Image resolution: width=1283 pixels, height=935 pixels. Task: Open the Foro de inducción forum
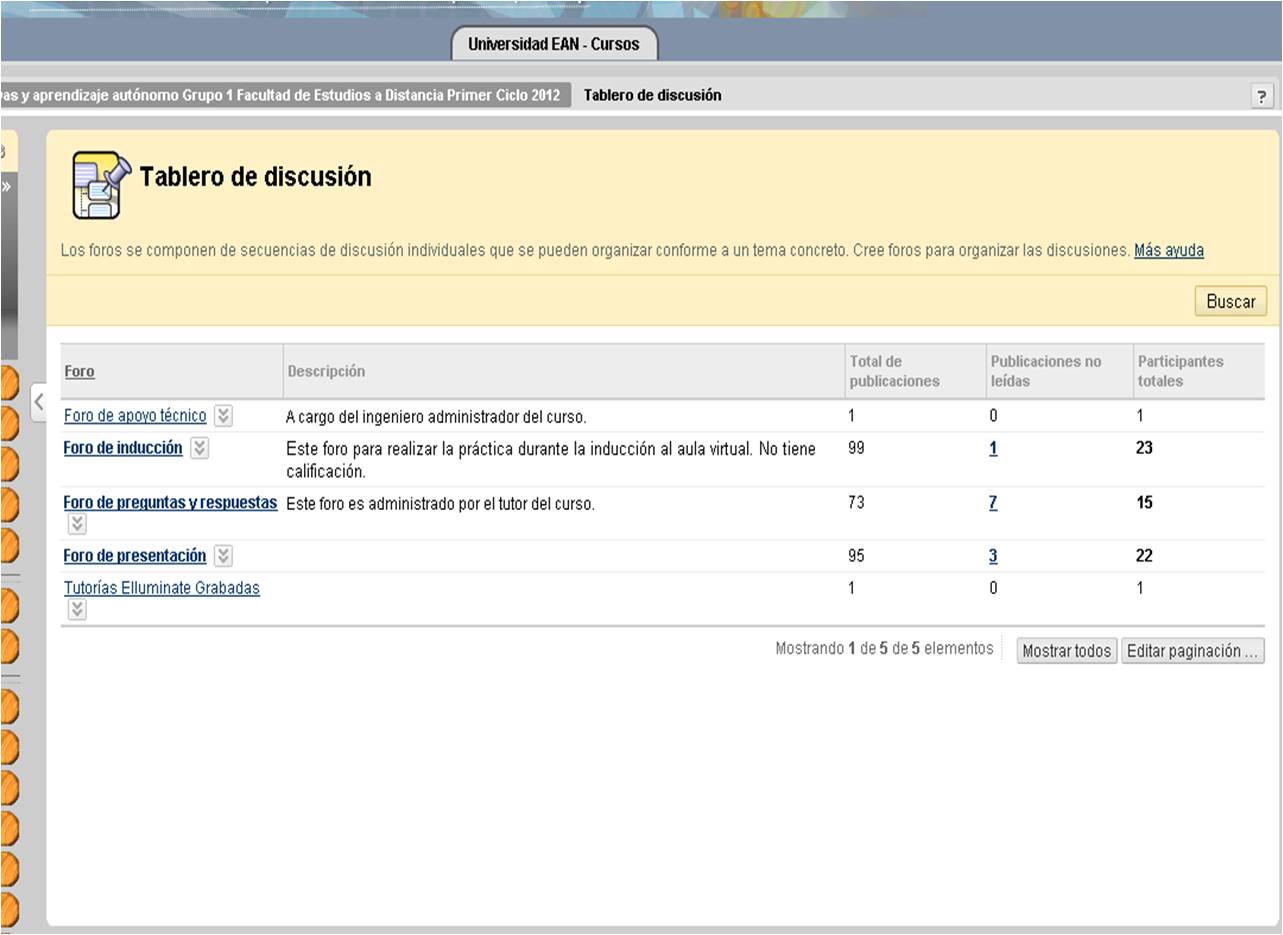click(123, 448)
